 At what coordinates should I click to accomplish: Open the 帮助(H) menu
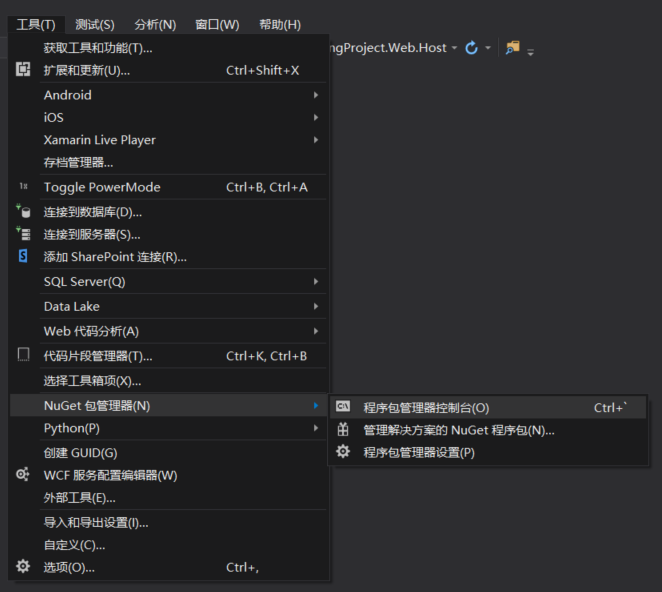[279, 25]
